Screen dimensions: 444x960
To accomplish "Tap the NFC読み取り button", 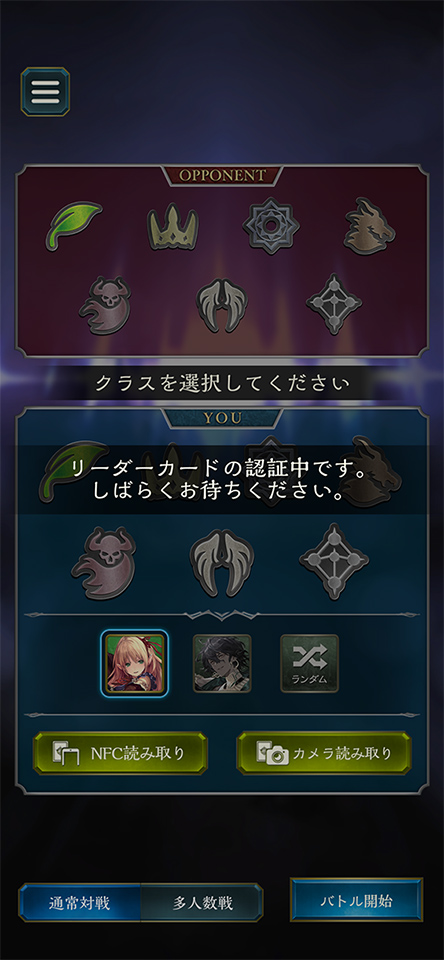I will (x=120, y=753).
